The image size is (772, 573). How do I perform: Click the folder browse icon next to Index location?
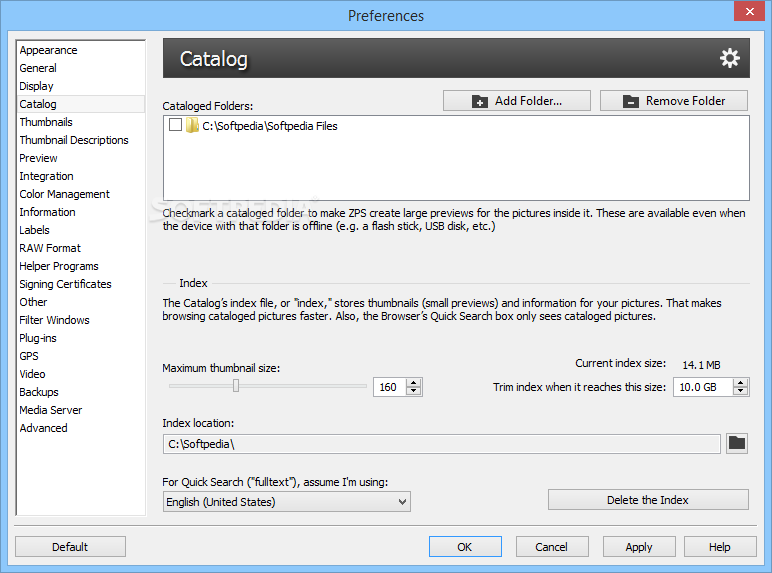[x=737, y=443]
